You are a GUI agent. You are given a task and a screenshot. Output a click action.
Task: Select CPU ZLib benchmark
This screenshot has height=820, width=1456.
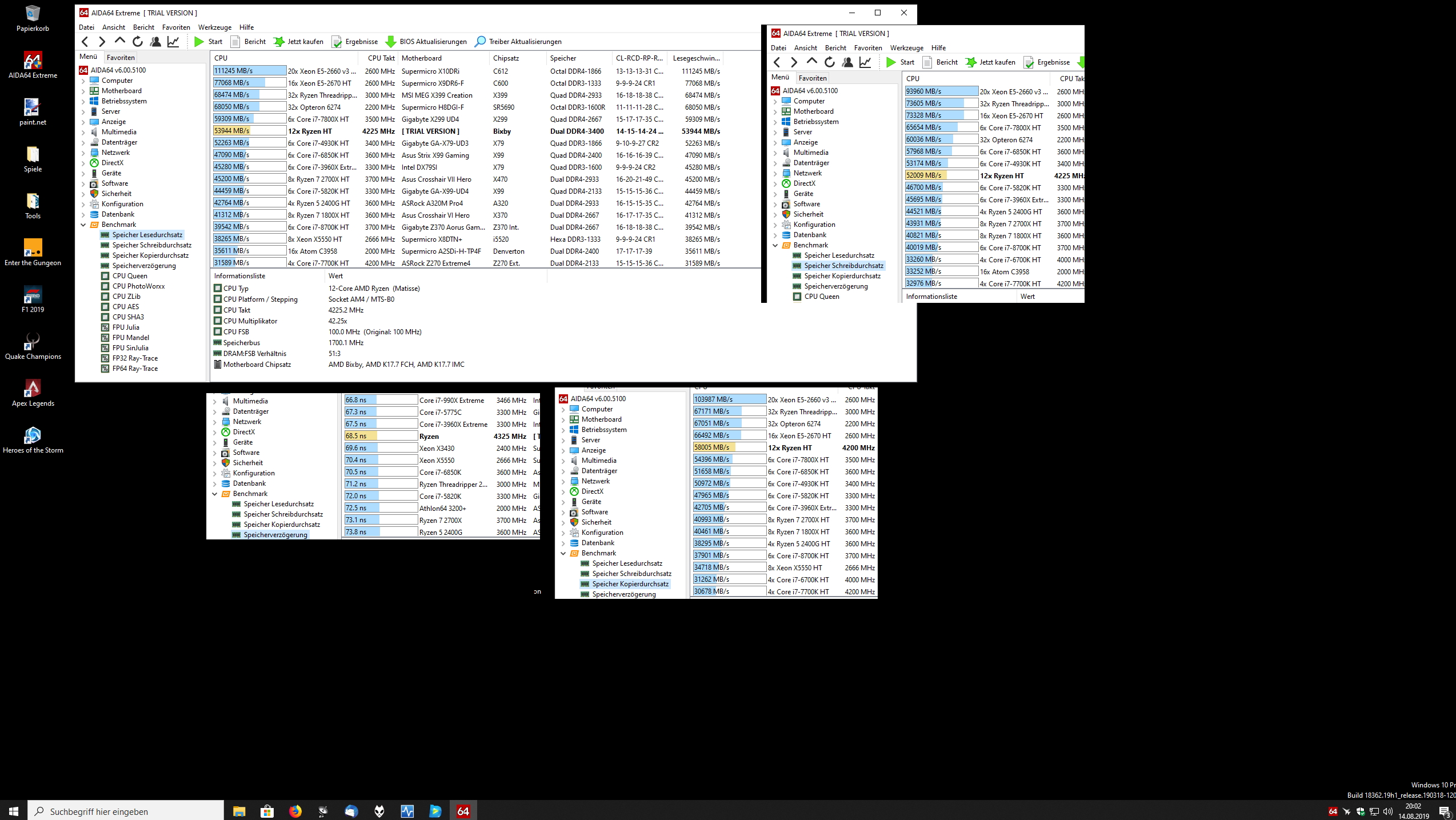click(126, 297)
